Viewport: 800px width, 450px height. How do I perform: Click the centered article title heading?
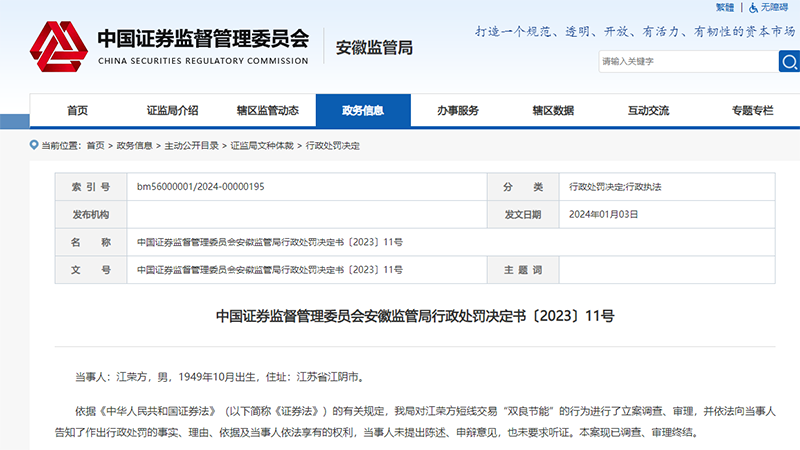(x=415, y=316)
